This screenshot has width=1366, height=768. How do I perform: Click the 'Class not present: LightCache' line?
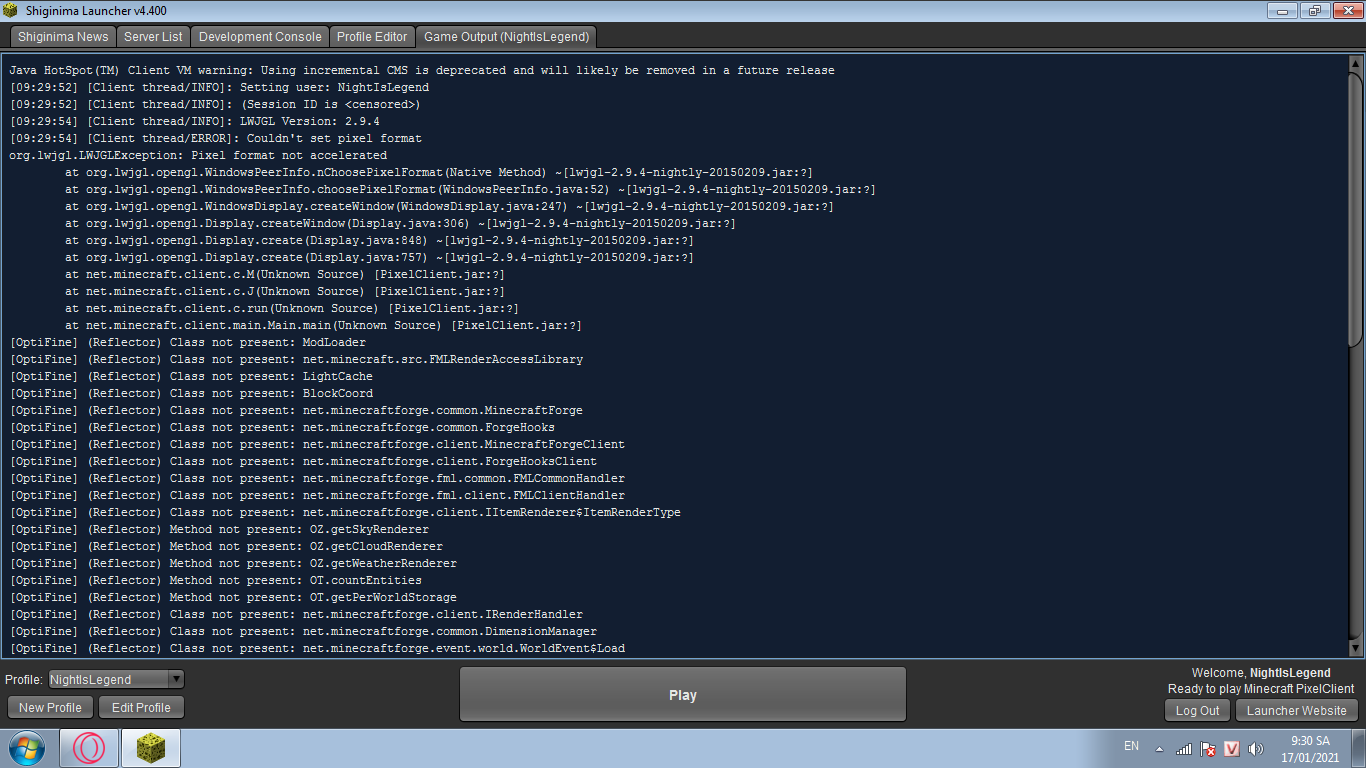[191, 377]
